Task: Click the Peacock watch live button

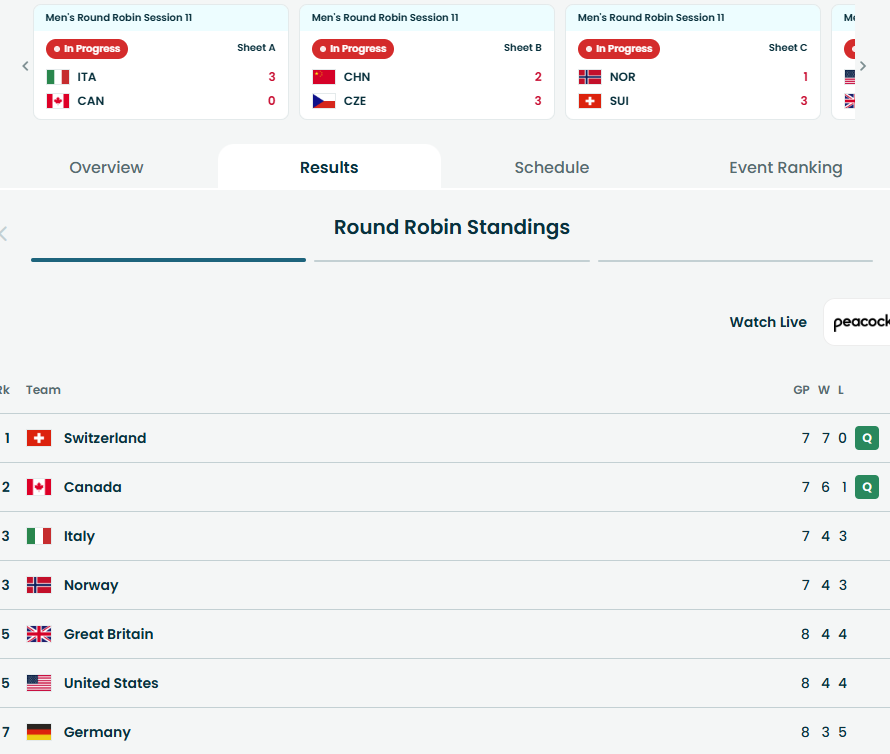Action: (x=857, y=322)
